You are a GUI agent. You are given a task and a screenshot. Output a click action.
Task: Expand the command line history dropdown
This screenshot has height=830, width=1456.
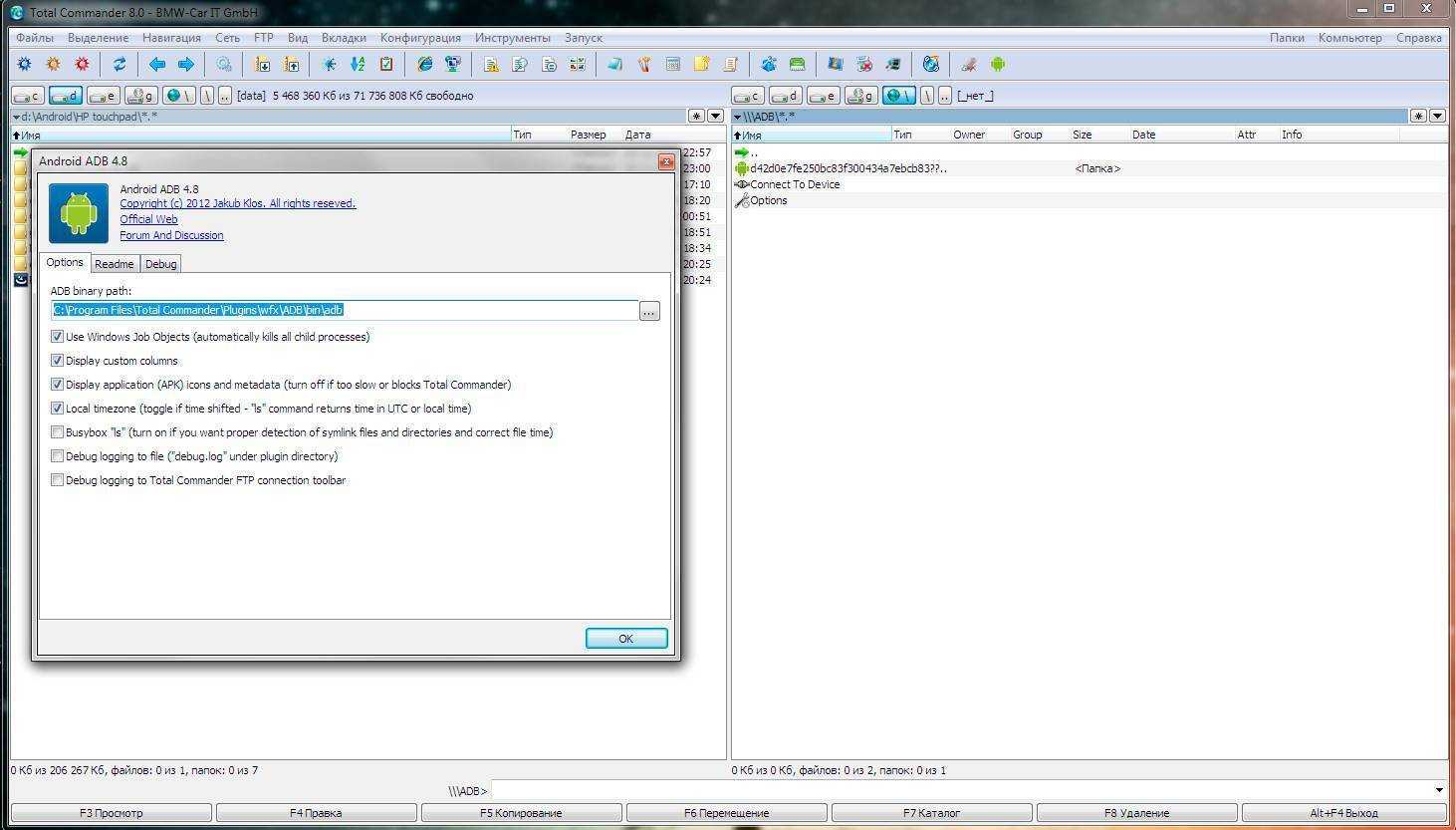(x=1439, y=790)
